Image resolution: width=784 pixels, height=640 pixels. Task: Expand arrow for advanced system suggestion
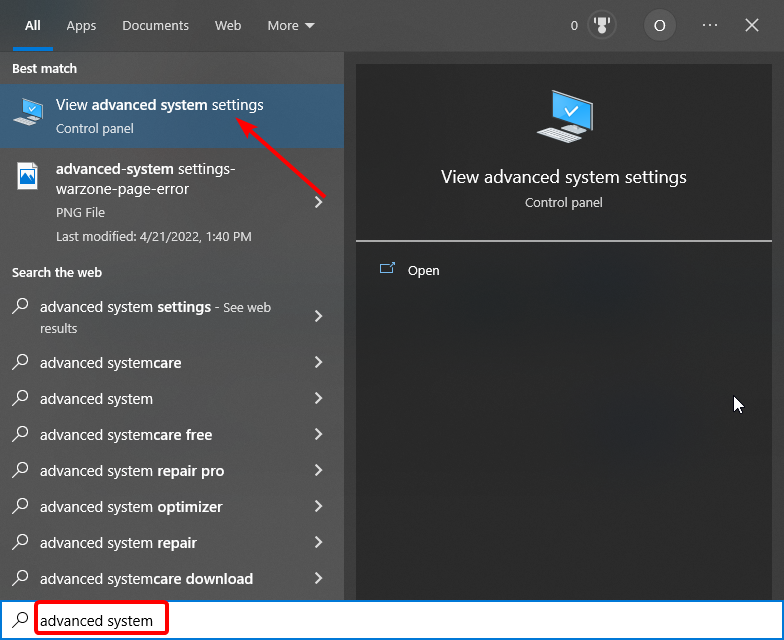[x=318, y=398]
